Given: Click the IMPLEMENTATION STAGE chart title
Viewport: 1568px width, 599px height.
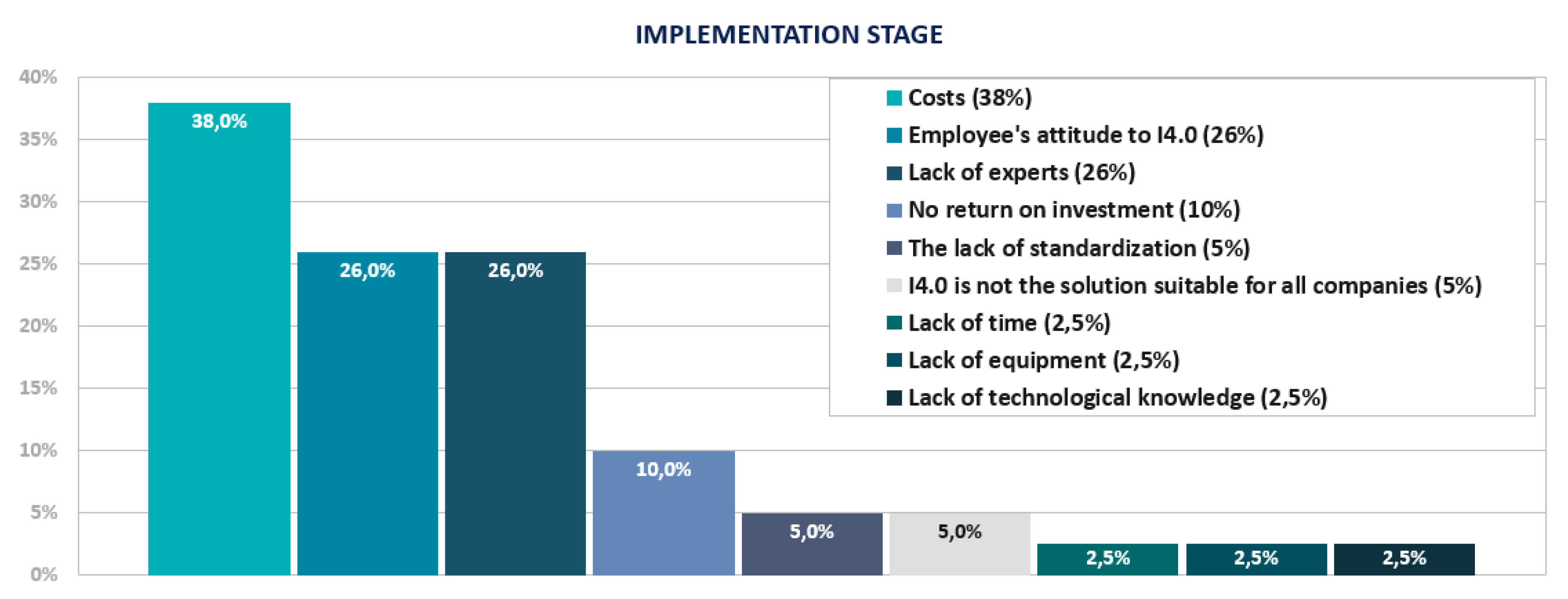Looking at the screenshot, I should click(x=789, y=35).
